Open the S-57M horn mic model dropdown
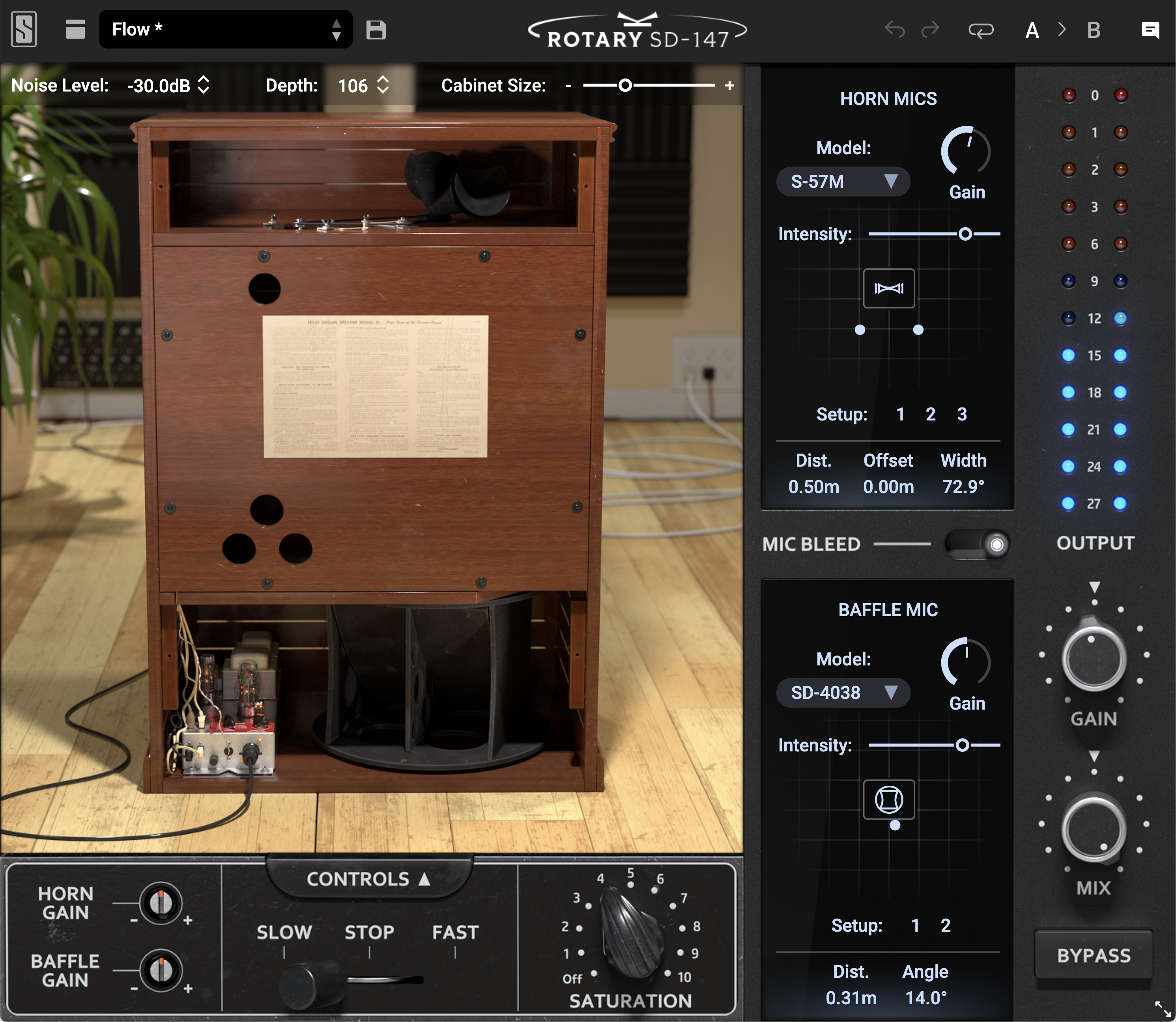 tap(843, 181)
